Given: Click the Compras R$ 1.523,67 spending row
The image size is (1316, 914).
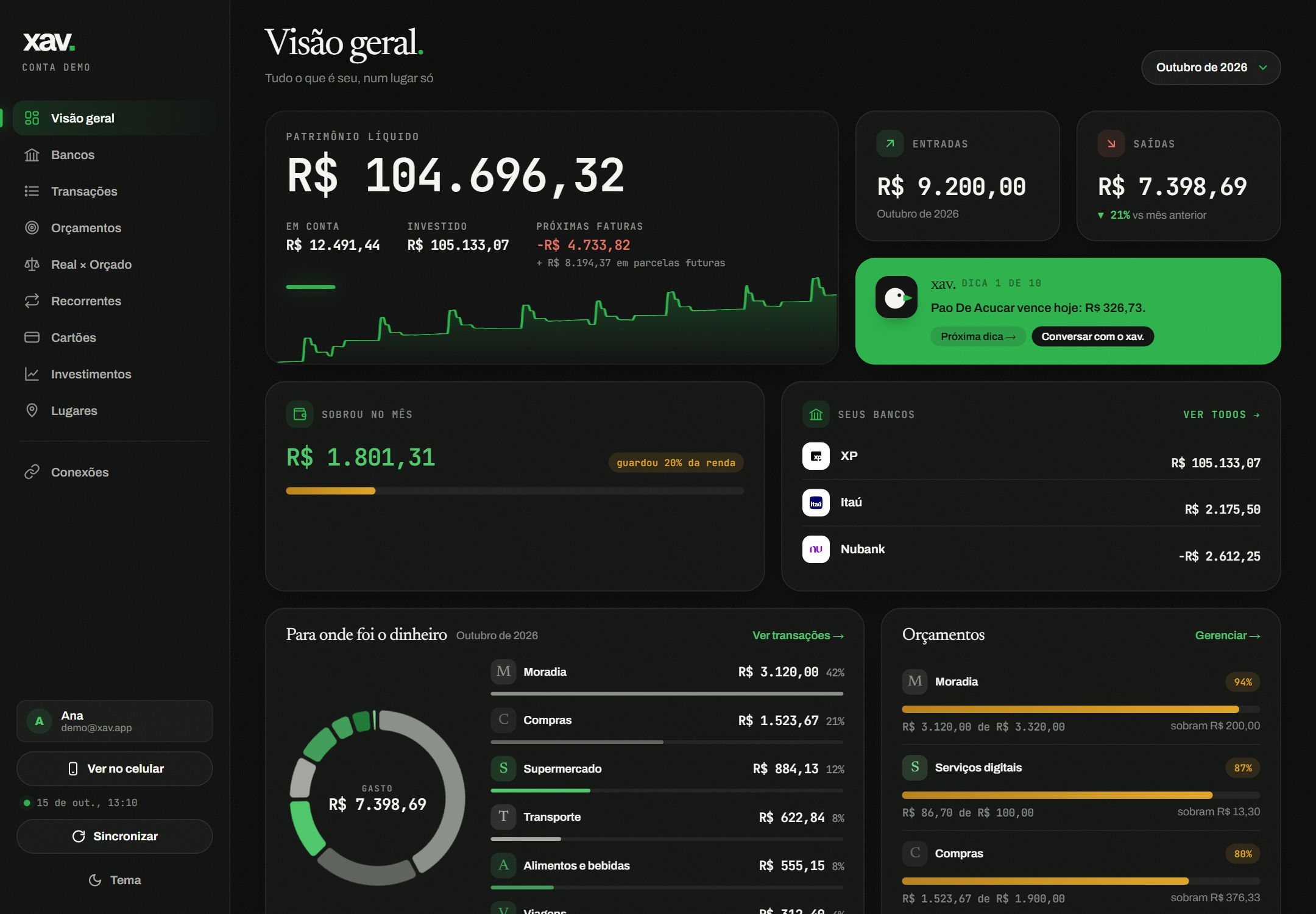Looking at the screenshot, I should 667,726.
